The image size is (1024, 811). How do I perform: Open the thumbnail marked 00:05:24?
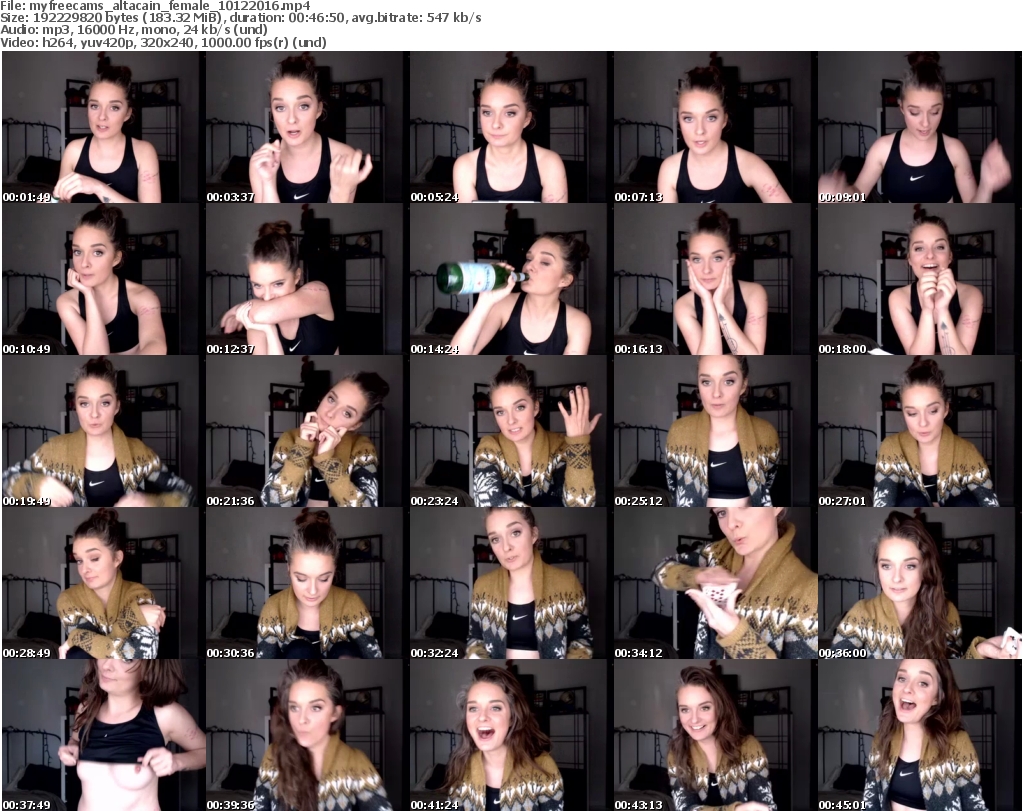tap(510, 128)
